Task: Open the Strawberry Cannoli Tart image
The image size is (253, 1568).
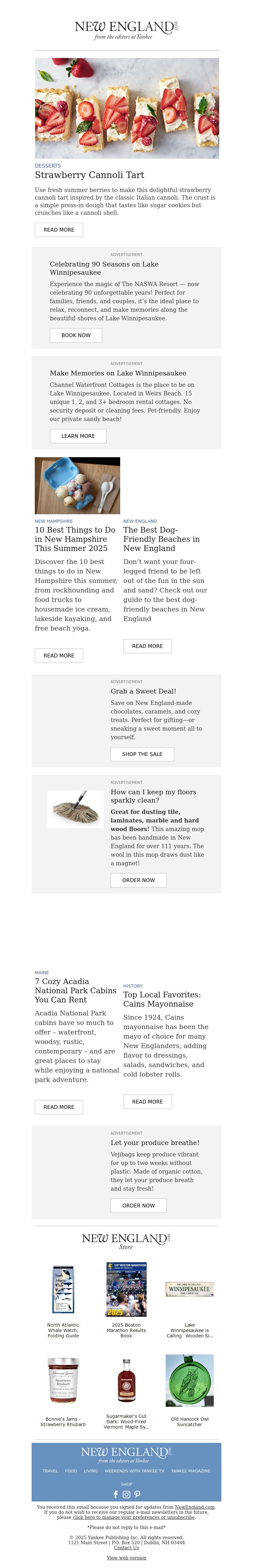Action: 126,108
